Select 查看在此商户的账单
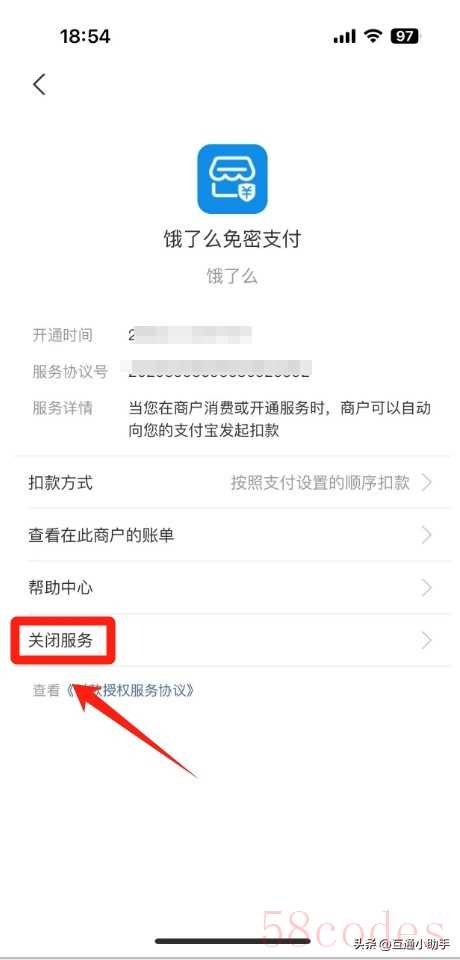 click(230, 535)
